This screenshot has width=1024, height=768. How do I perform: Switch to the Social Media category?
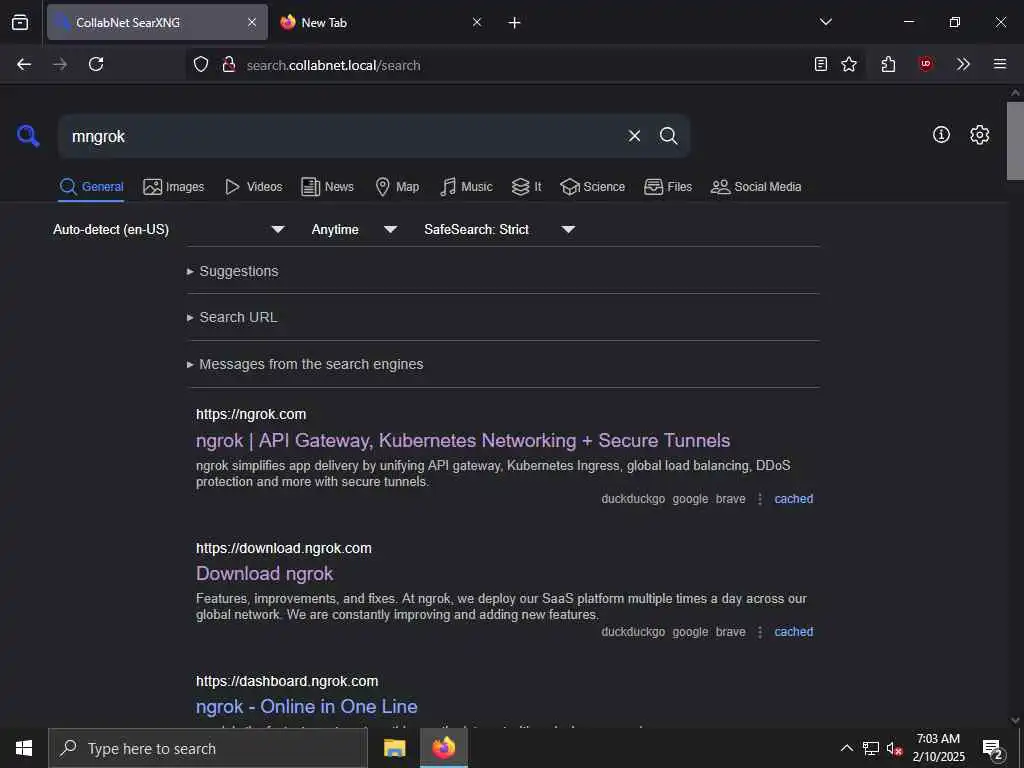pyautogui.click(x=756, y=187)
